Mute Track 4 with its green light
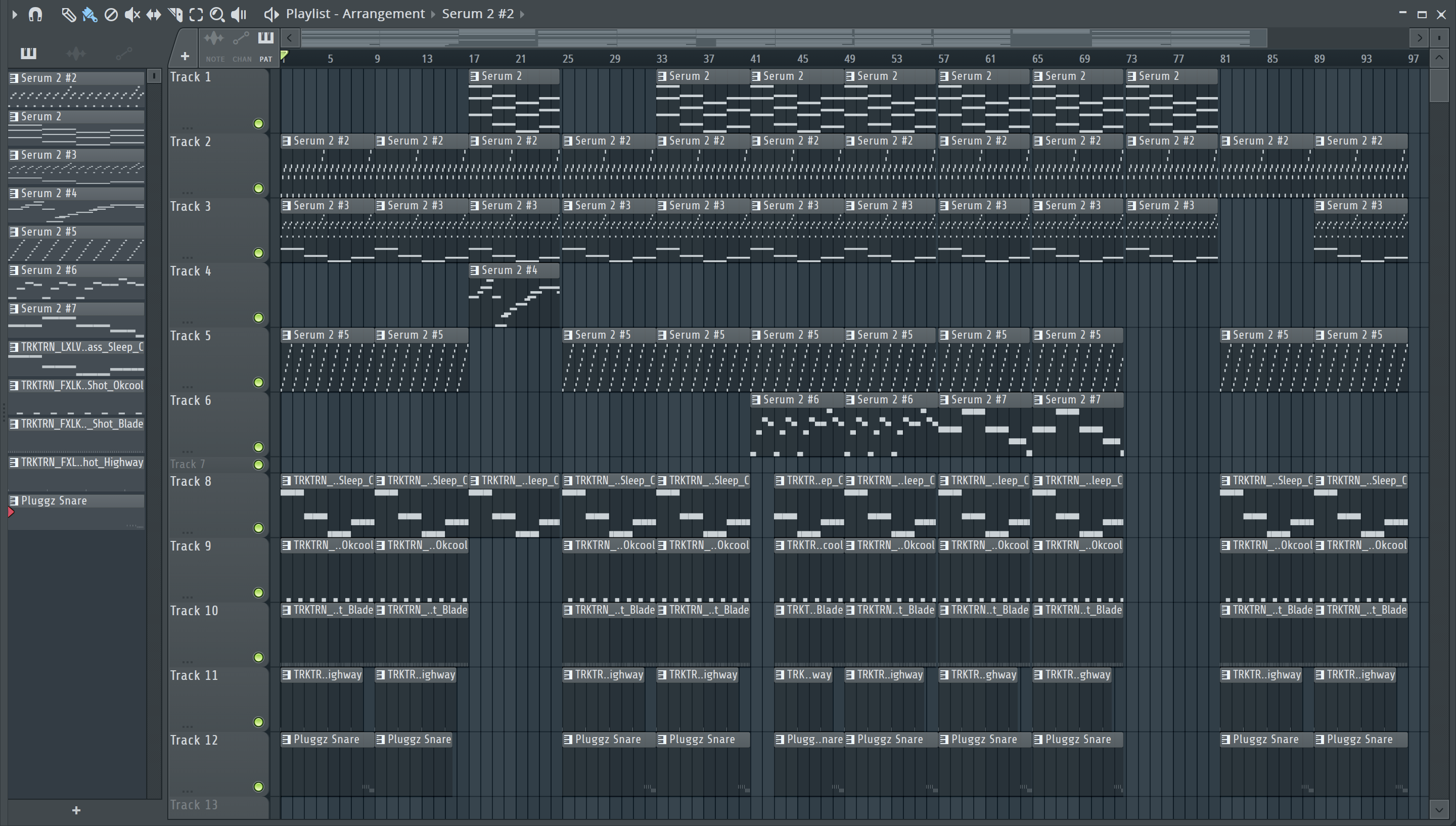The height and width of the screenshot is (826, 1456). click(259, 317)
